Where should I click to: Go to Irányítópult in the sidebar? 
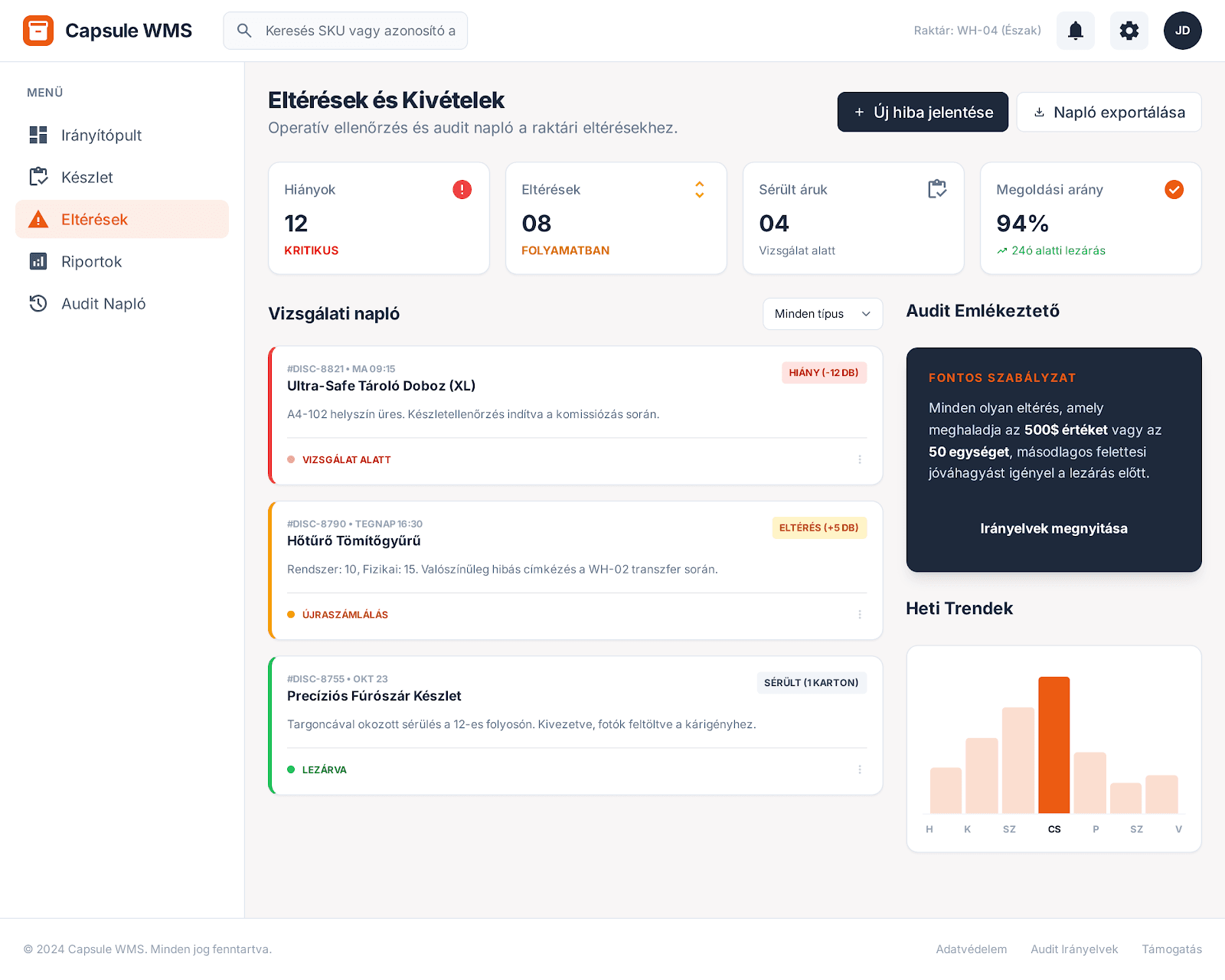pos(101,136)
